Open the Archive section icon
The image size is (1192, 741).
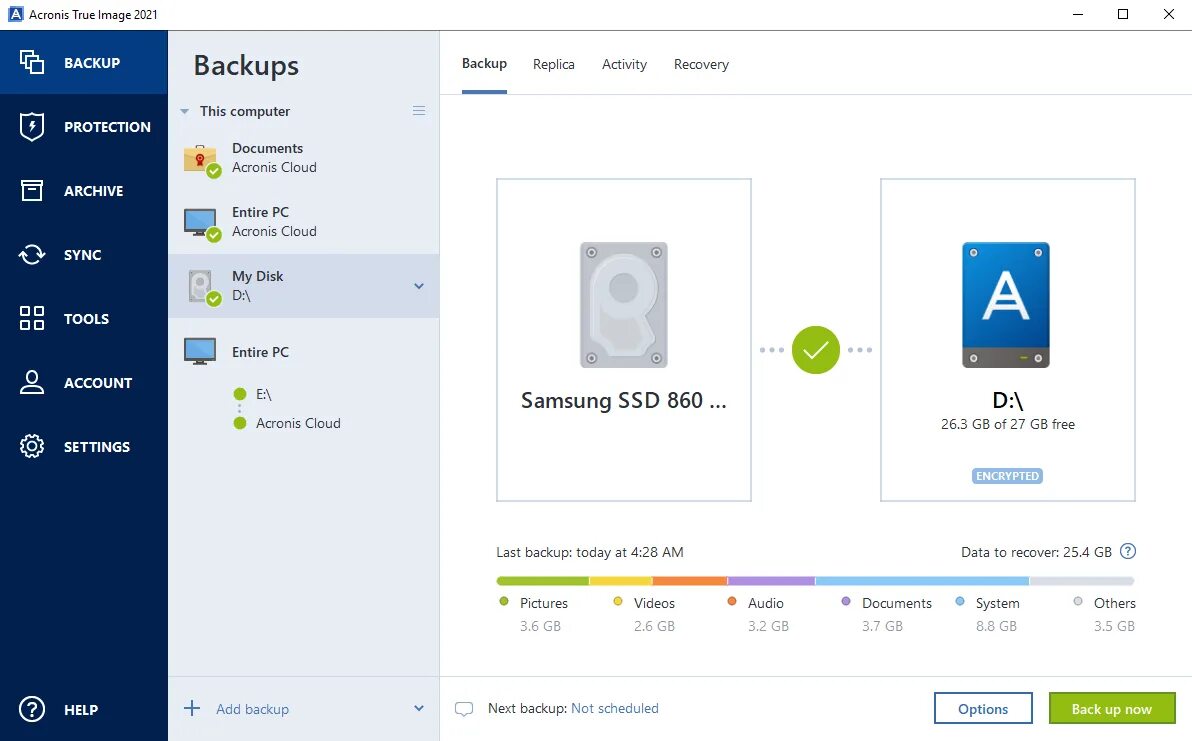[x=32, y=191]
